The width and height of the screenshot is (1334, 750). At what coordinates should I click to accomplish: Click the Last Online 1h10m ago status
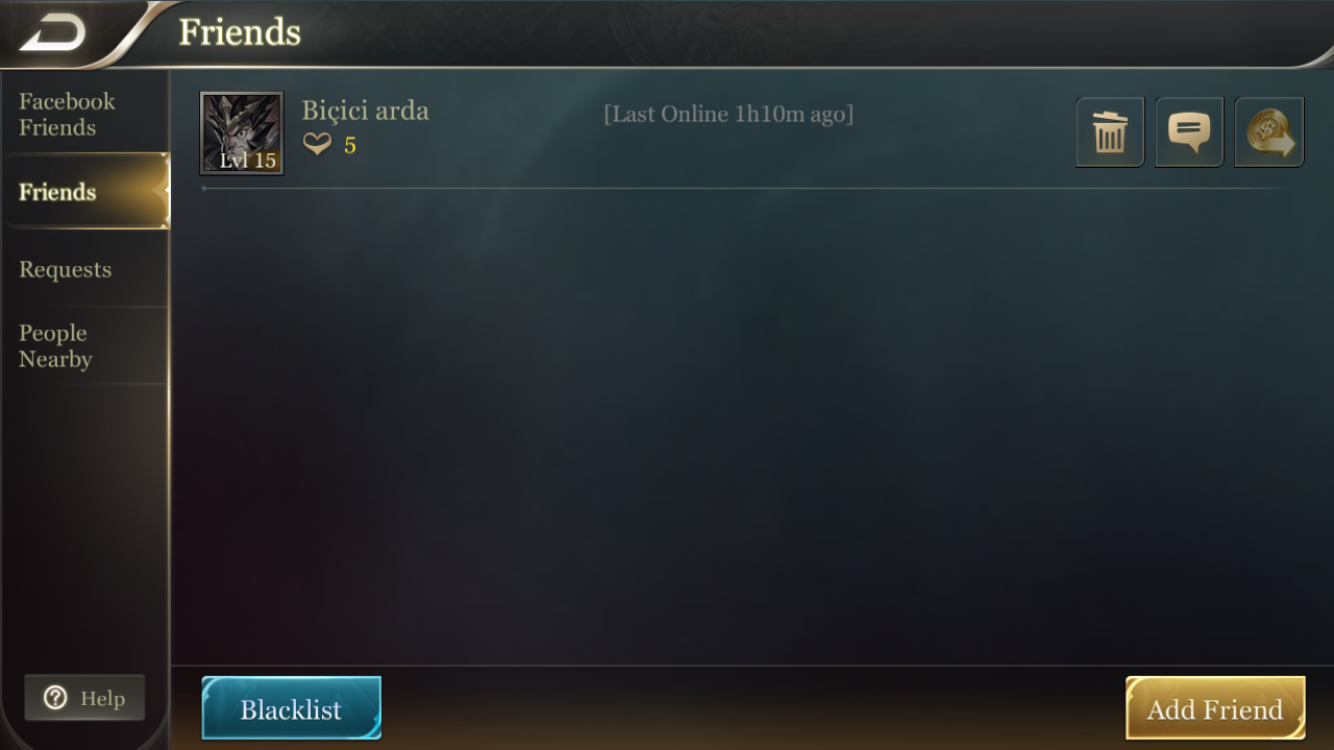pos(728,114)
